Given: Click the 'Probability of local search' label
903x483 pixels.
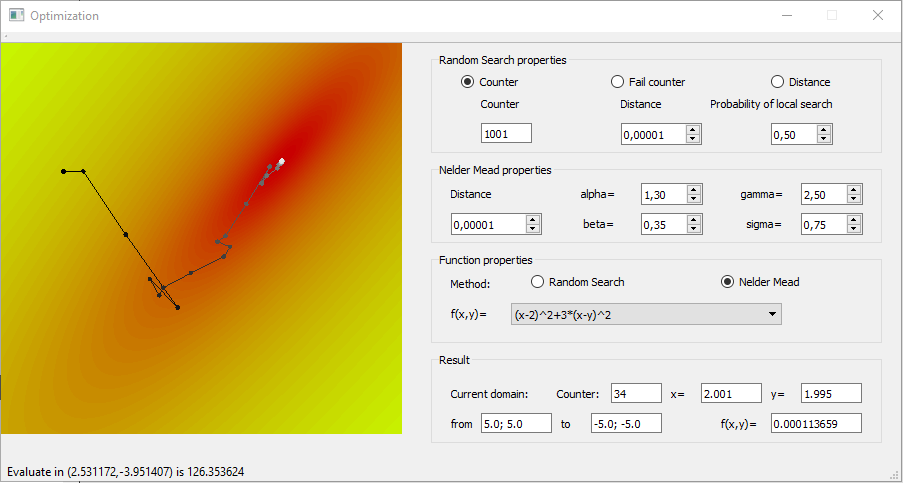Looking at the screenshot, I should pyautogui.click(x=771, y=104).
